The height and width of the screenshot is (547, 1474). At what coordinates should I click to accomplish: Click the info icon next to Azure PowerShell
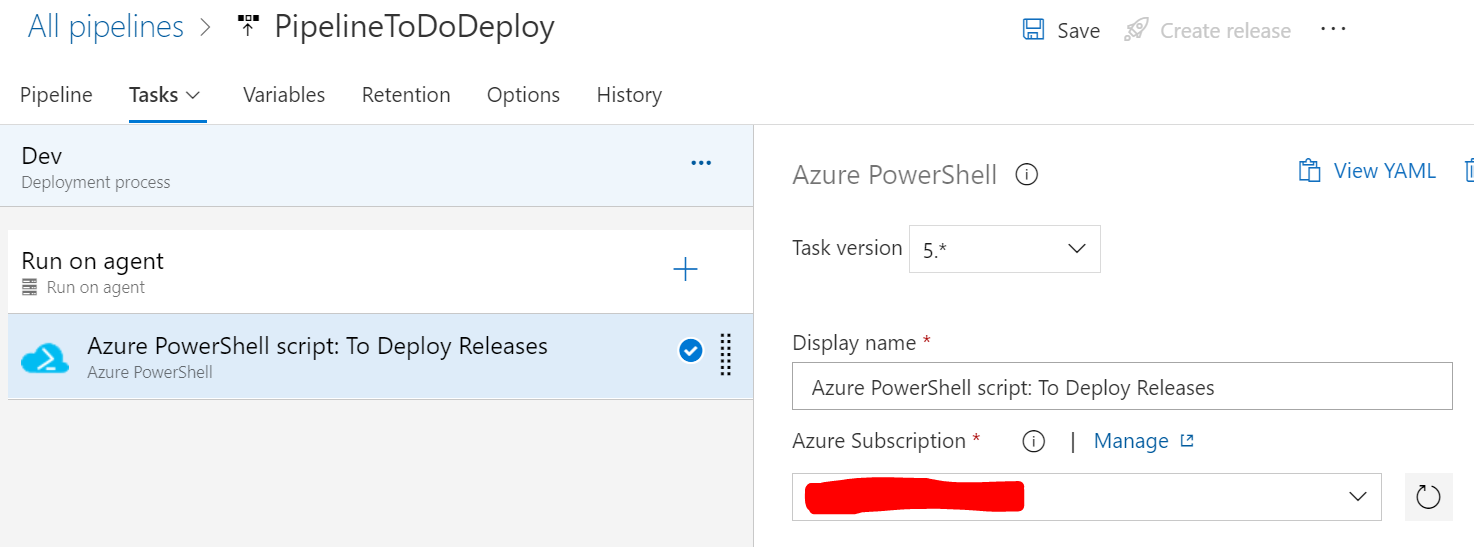pos(1026,175)
